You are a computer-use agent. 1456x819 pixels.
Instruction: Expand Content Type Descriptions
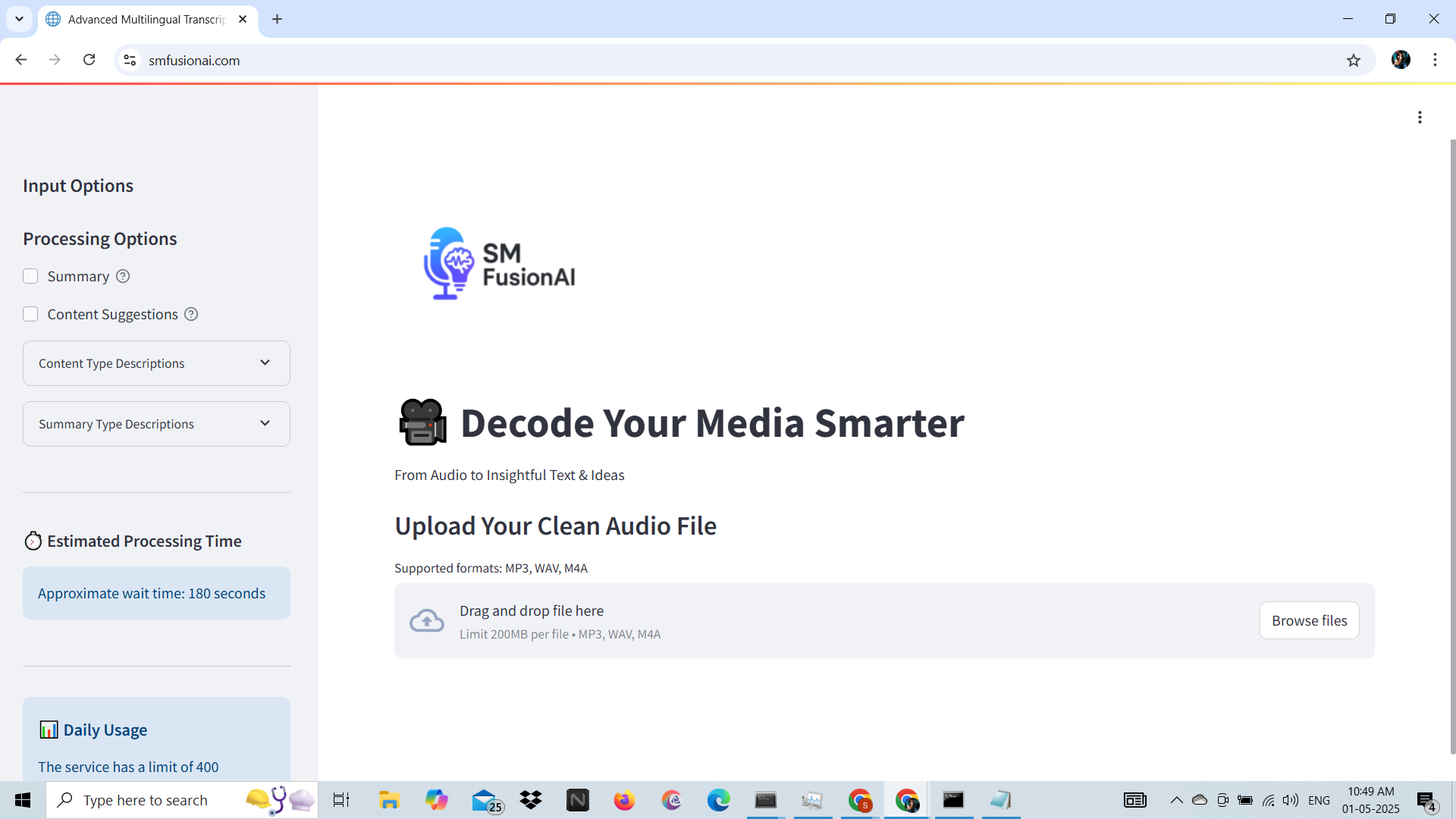coord(156,363)
